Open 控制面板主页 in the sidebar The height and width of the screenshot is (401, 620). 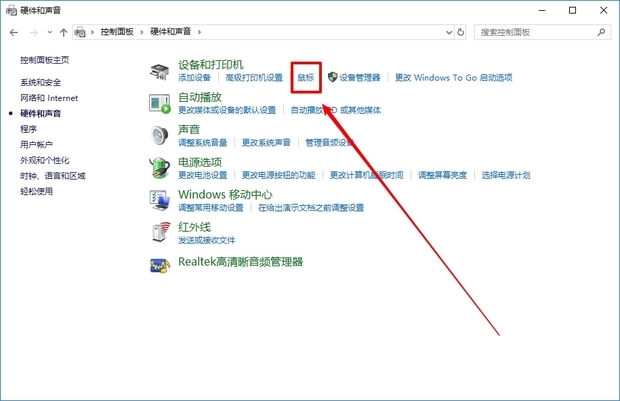tap(45, 60)
